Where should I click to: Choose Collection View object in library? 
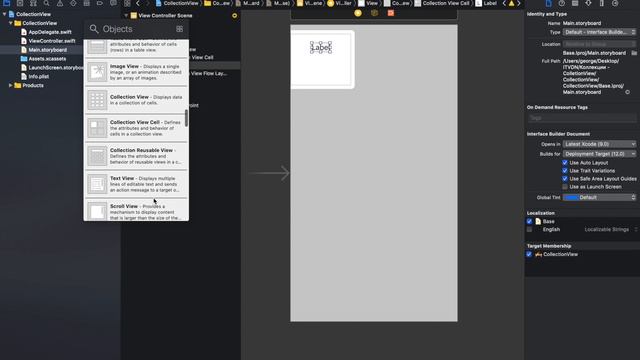[x=136, y=100]
